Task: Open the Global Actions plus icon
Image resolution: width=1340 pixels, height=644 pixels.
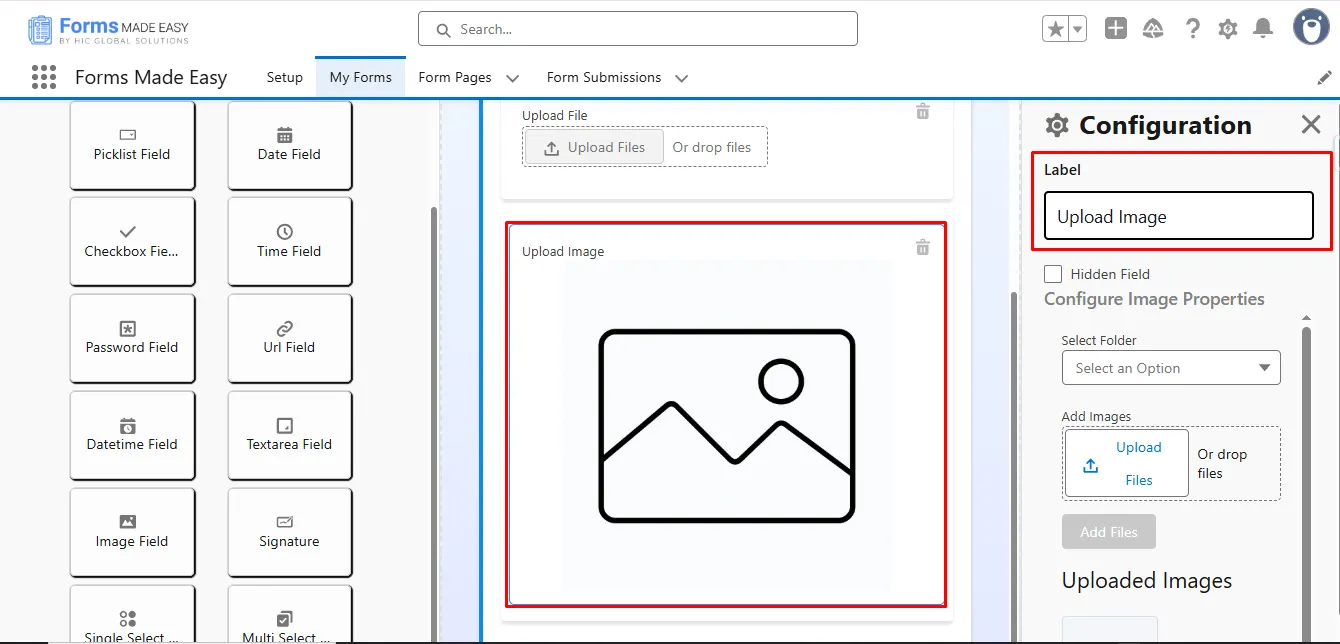Action: tap(1116, 29)
